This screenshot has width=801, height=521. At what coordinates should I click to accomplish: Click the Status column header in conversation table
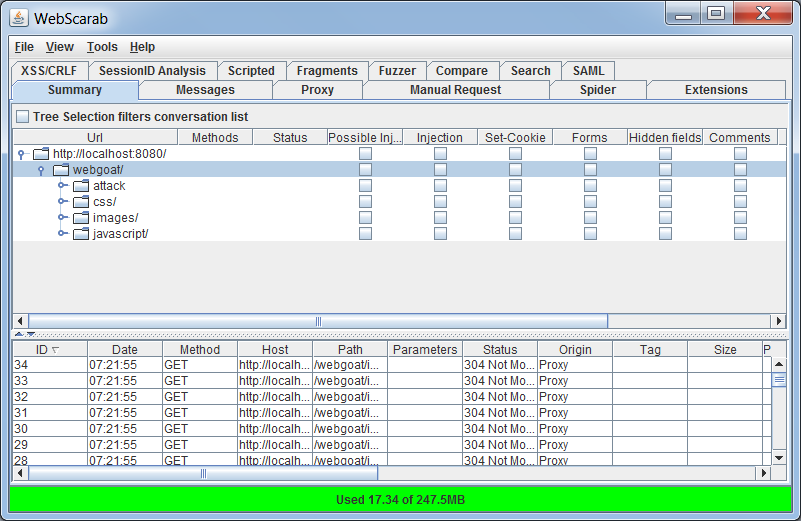(500, 349)
